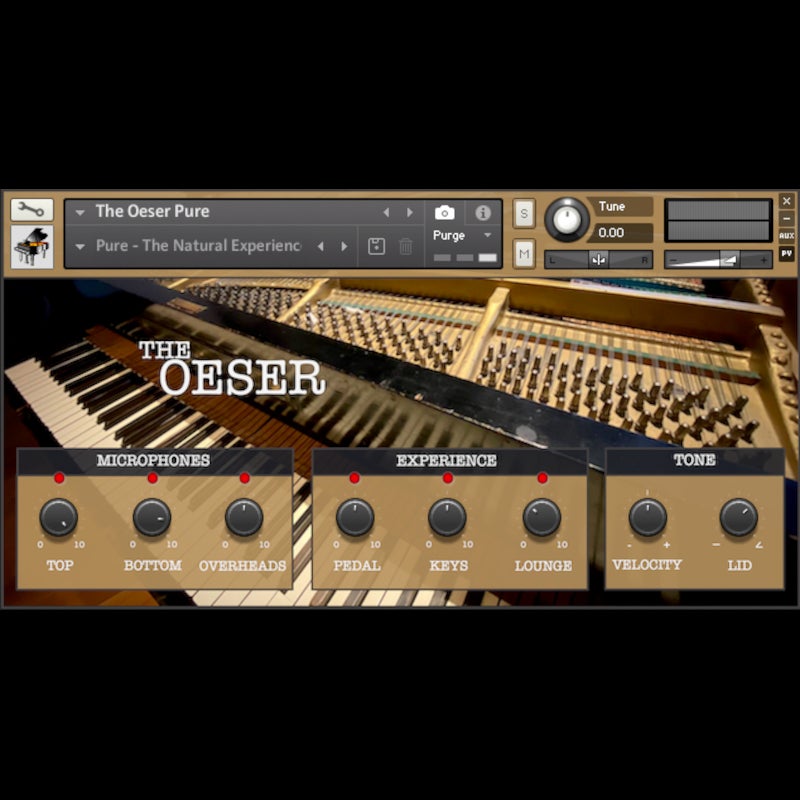Adjust the output volume slider
This screenshot has width=800, height=800.
click(718, 260)
